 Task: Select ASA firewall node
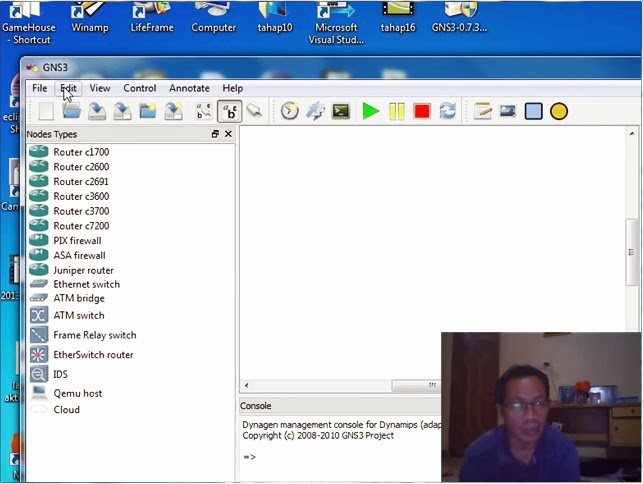point(68,255)
